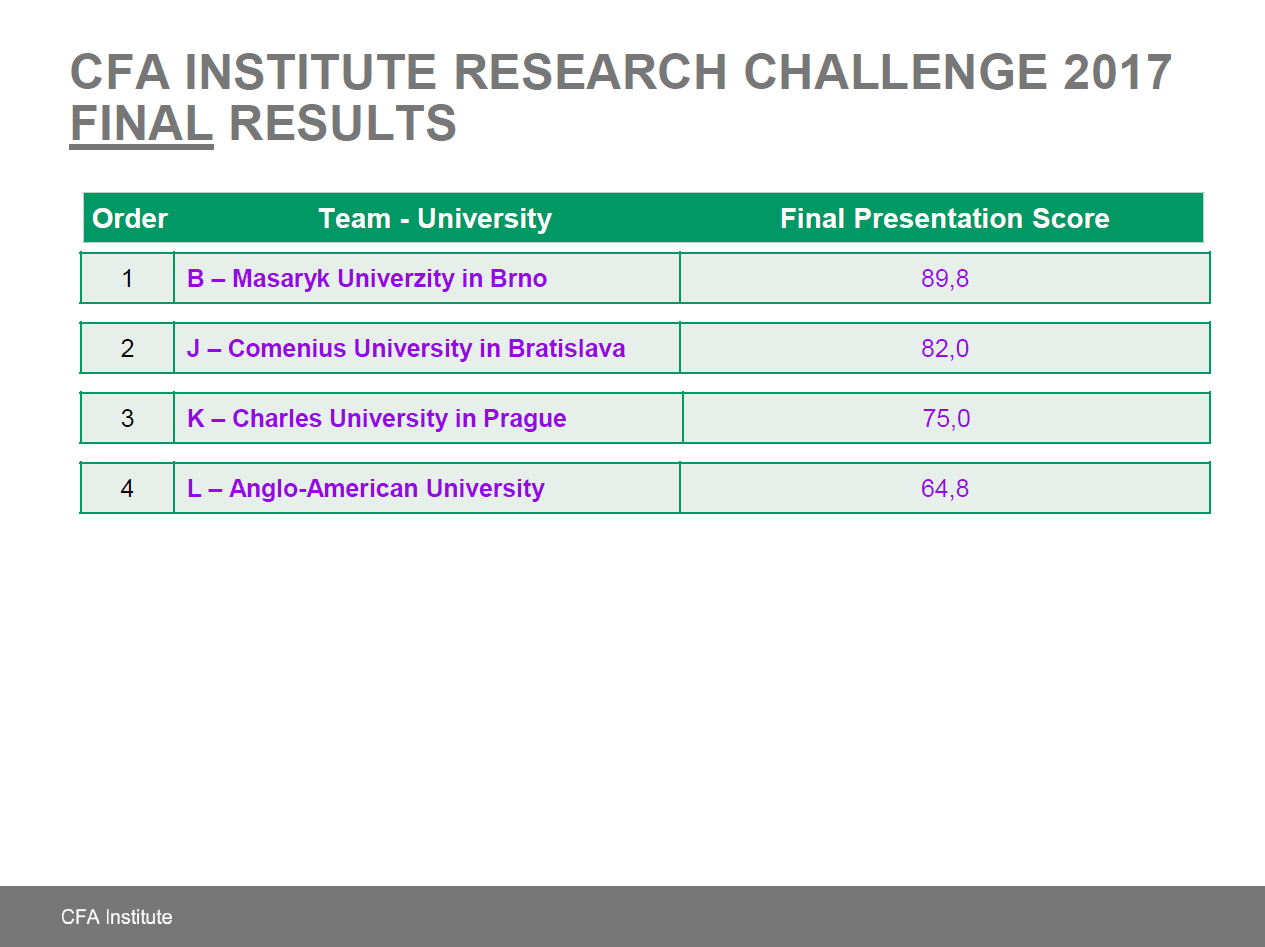Click the order cell containing 4
Image resolution: width=1265 pixels, height=947 pixels.
click(127, 489)
